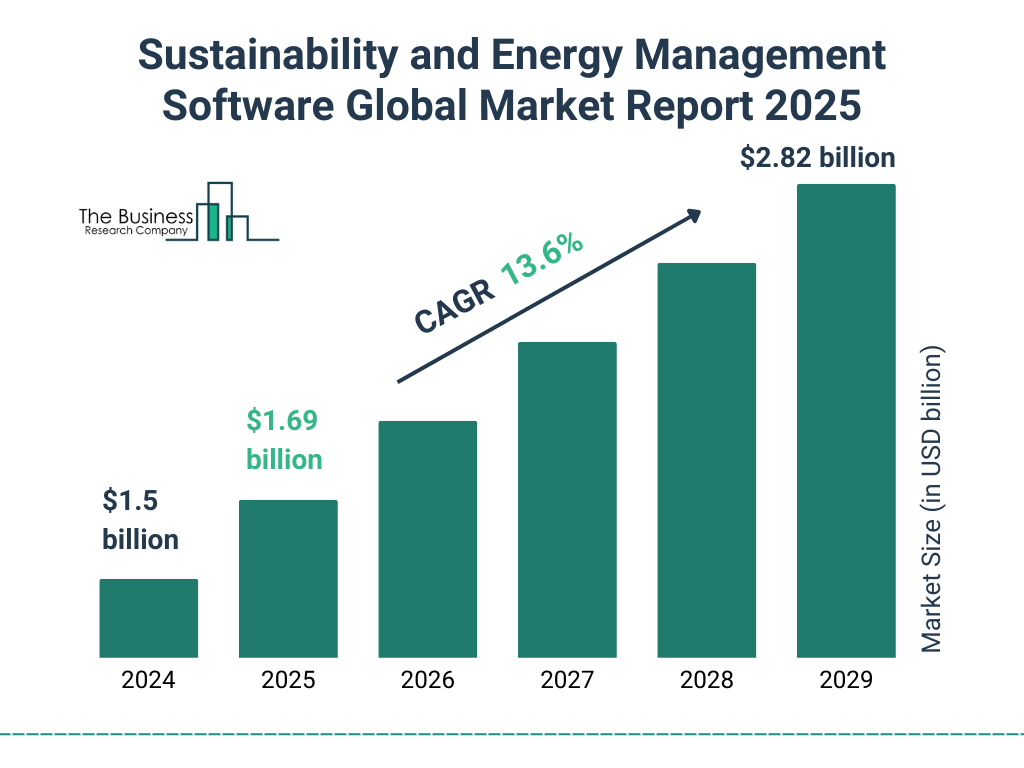Click the '2026' axis year label

point(428,680)
